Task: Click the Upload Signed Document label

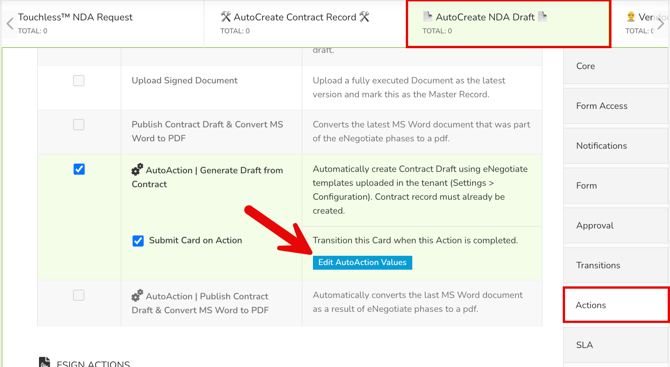Action: pos(184,80)
